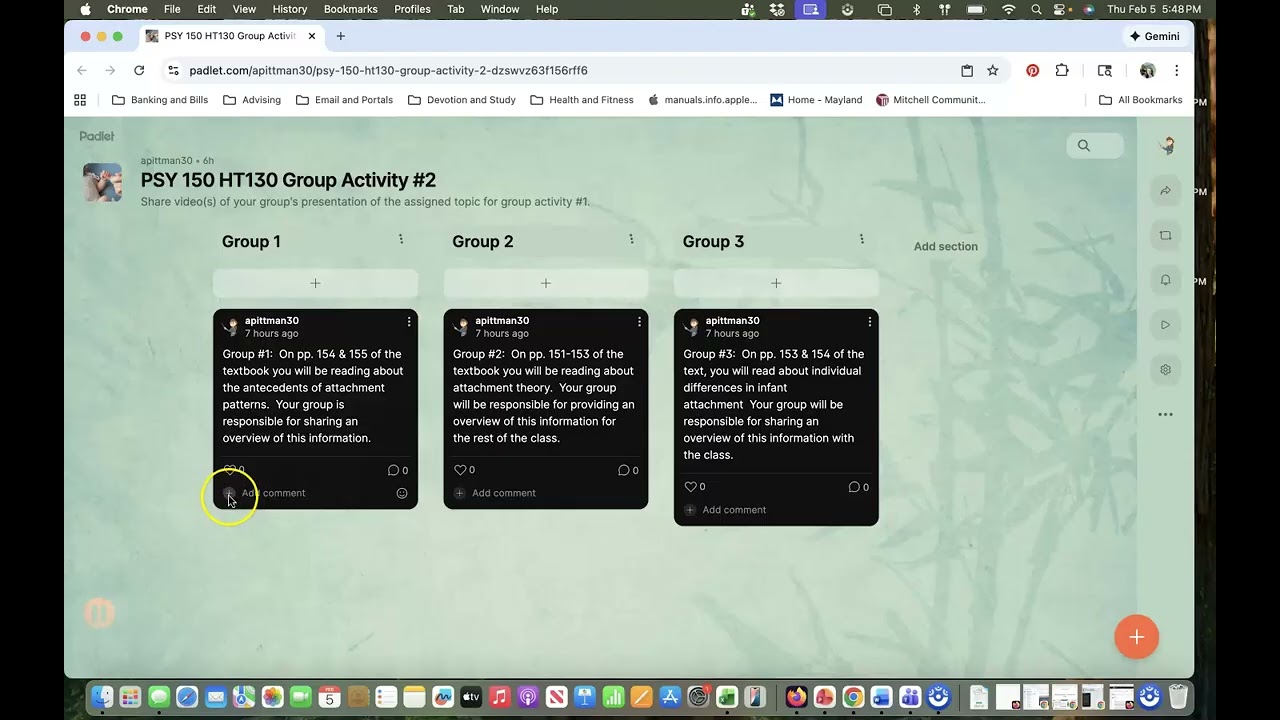The image size is (1280, 720).
Task: Click the Gemini button
Action: (1154, 36)
